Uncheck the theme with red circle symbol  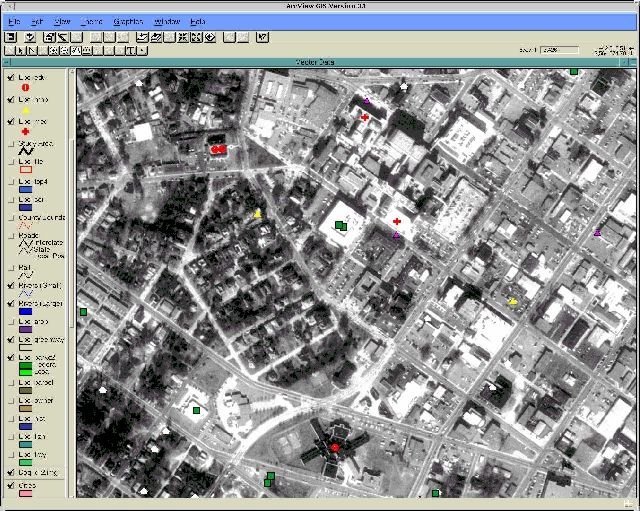click(11, 77)
